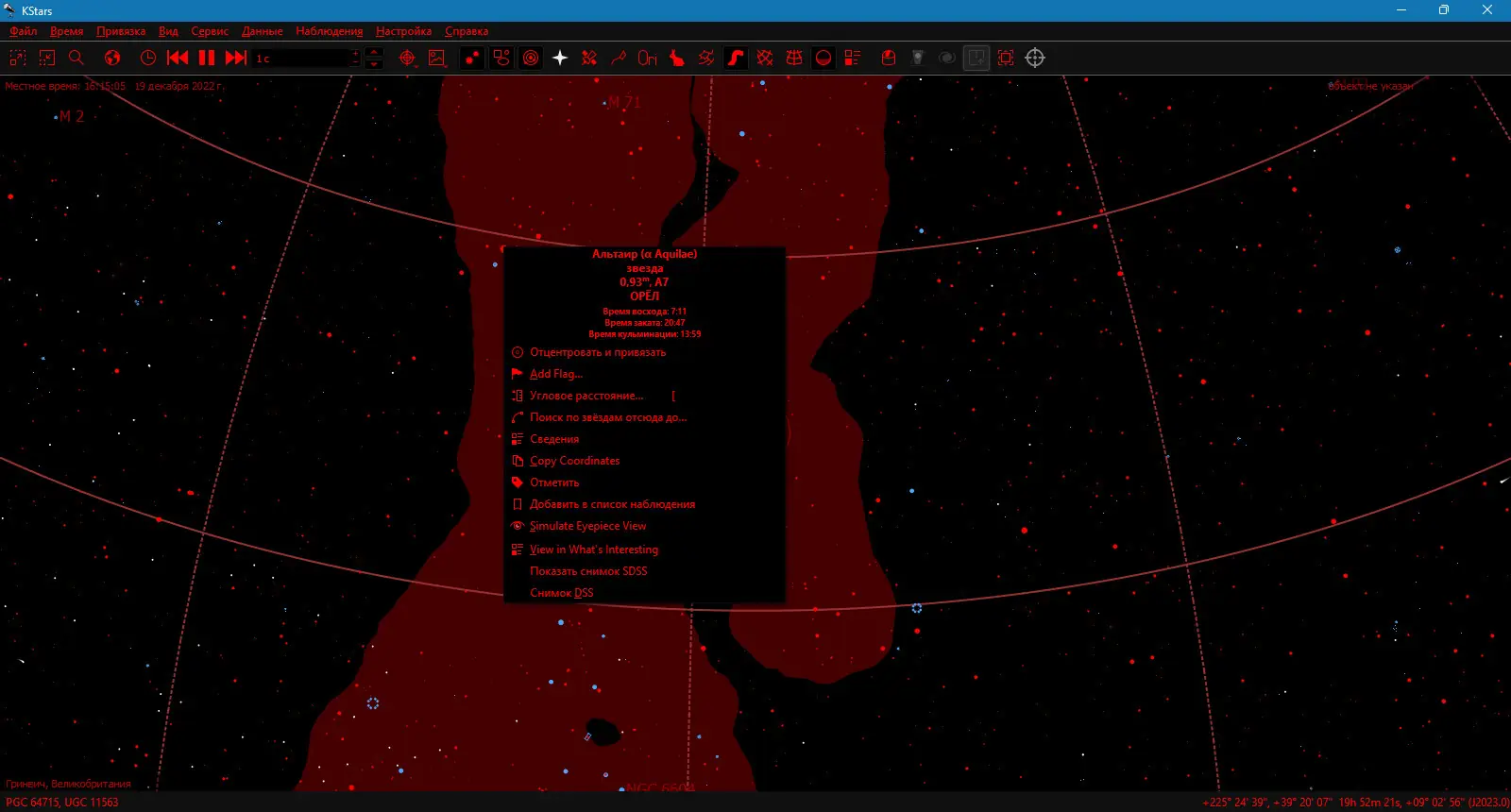Choose Снимок DSS in context menu
Screen dimensions: 1511x812
[x=644, y=593]
